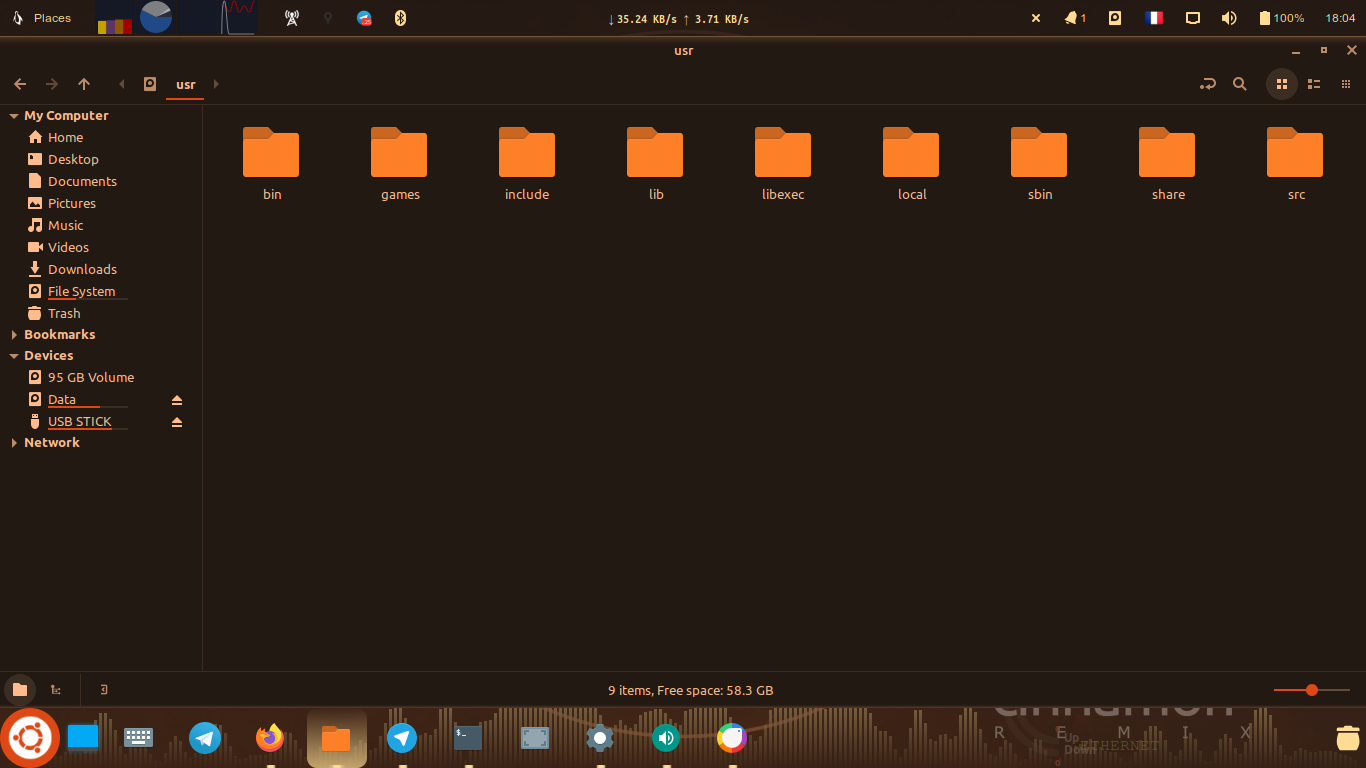Go forward with the right arrow
The height and width of the screenshot is (768, 1366).
pos(52,84)
